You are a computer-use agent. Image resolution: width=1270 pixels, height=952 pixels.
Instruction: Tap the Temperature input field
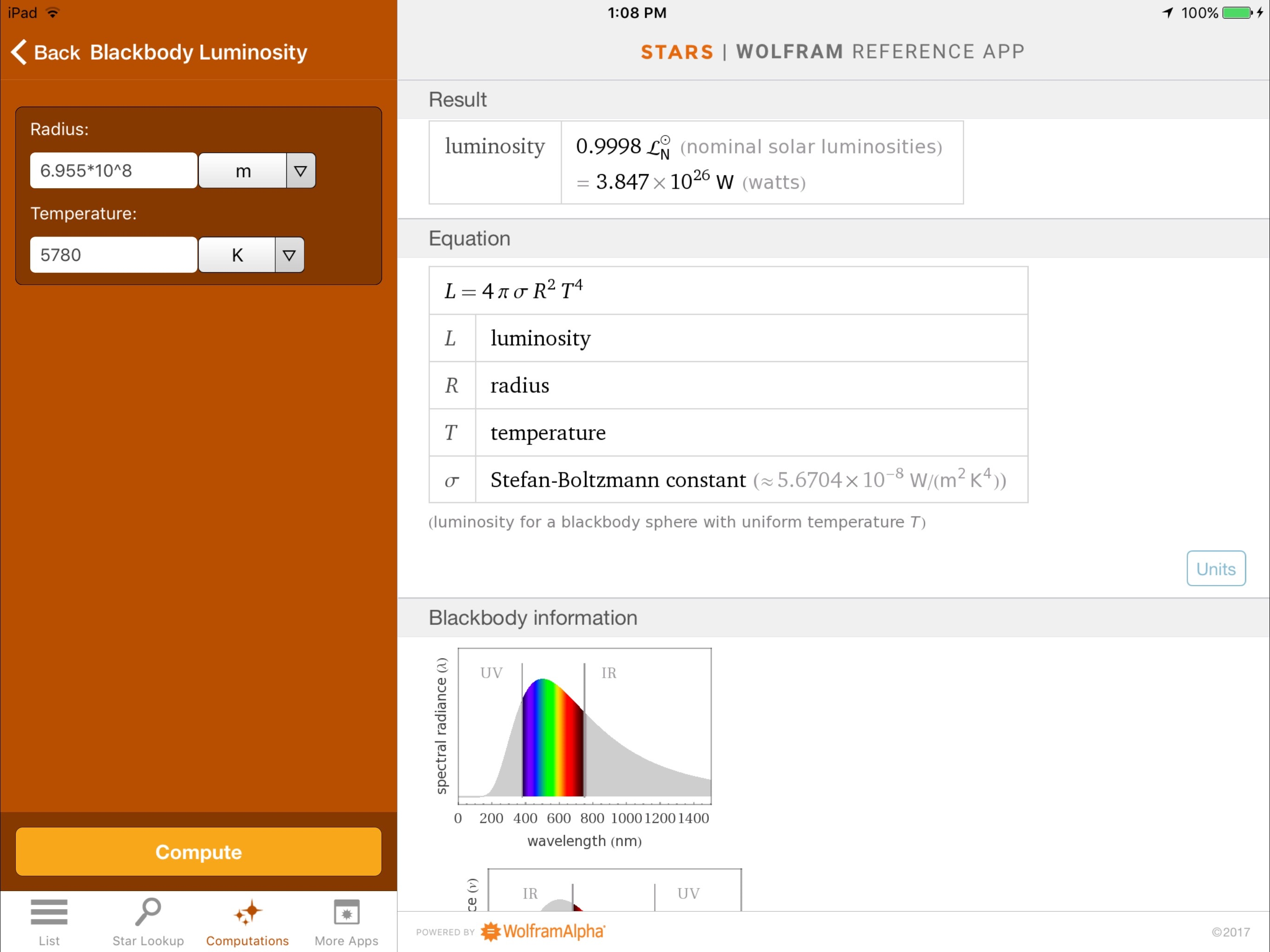(114, 255)
